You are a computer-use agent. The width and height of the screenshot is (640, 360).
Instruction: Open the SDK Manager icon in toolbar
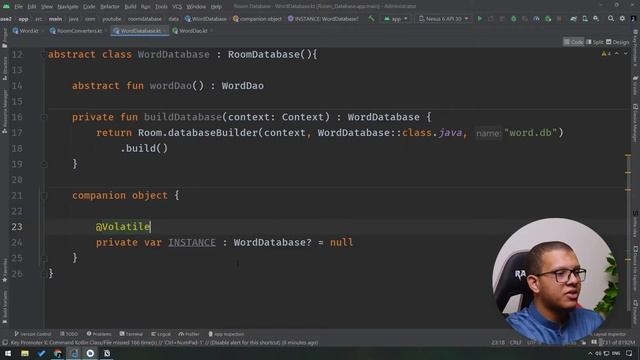point(596,19)
